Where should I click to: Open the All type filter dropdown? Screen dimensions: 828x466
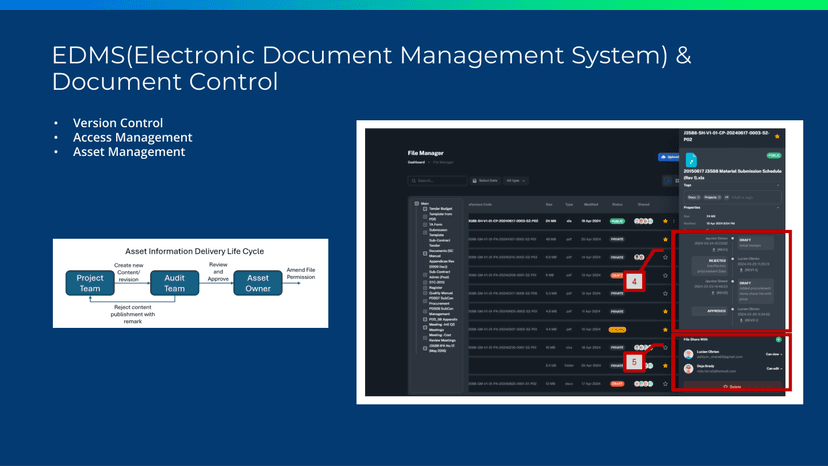pos(517,181)
